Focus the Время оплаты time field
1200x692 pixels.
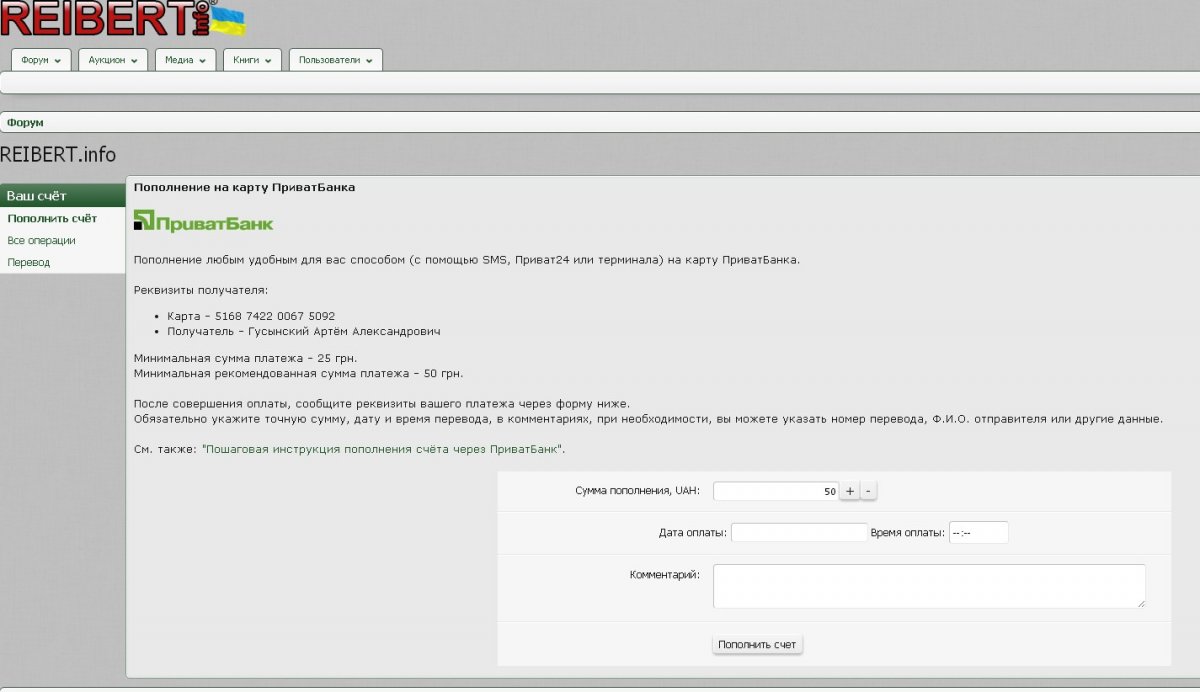(978, 532)
